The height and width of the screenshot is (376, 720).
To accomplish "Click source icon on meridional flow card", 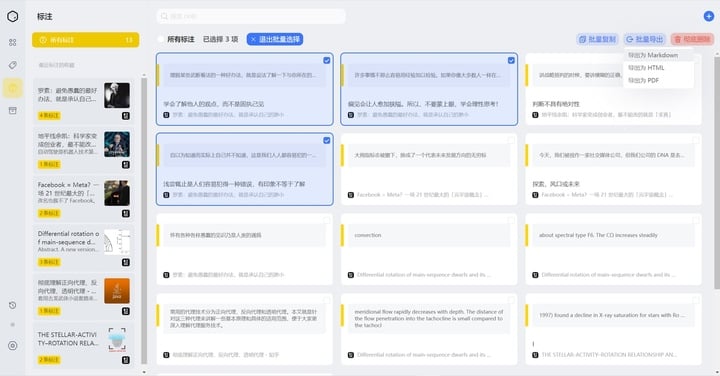I will pos(351,355).
